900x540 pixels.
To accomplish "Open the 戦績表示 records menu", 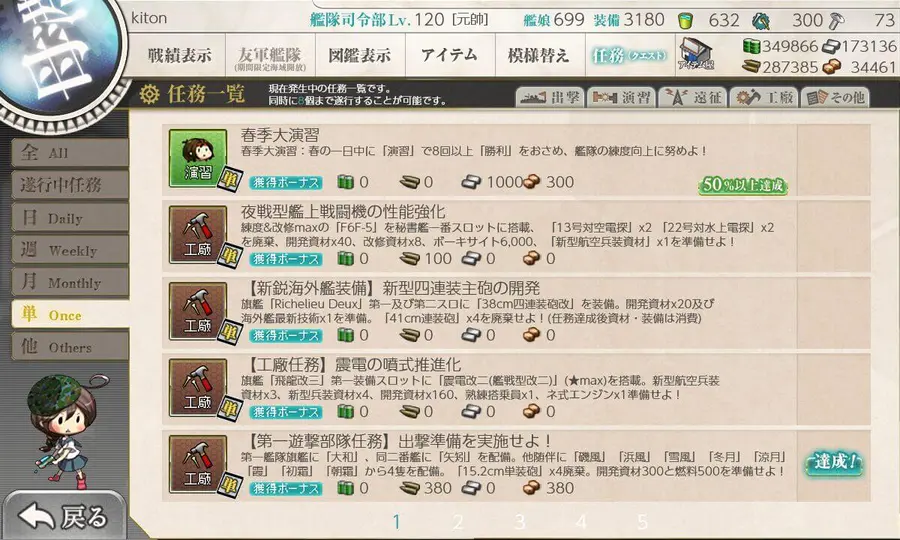I will (179, 55).
